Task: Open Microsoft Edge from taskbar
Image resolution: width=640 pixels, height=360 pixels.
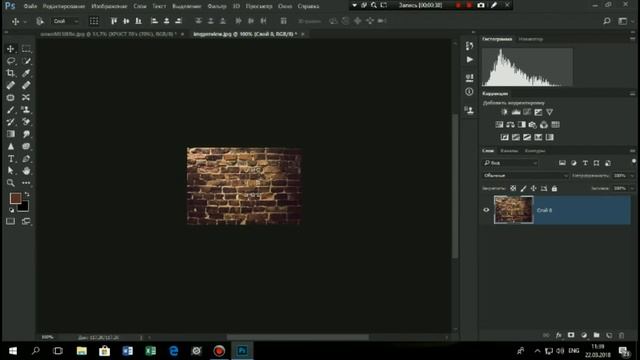Action: pyautogui.click(x=174, y=351)
